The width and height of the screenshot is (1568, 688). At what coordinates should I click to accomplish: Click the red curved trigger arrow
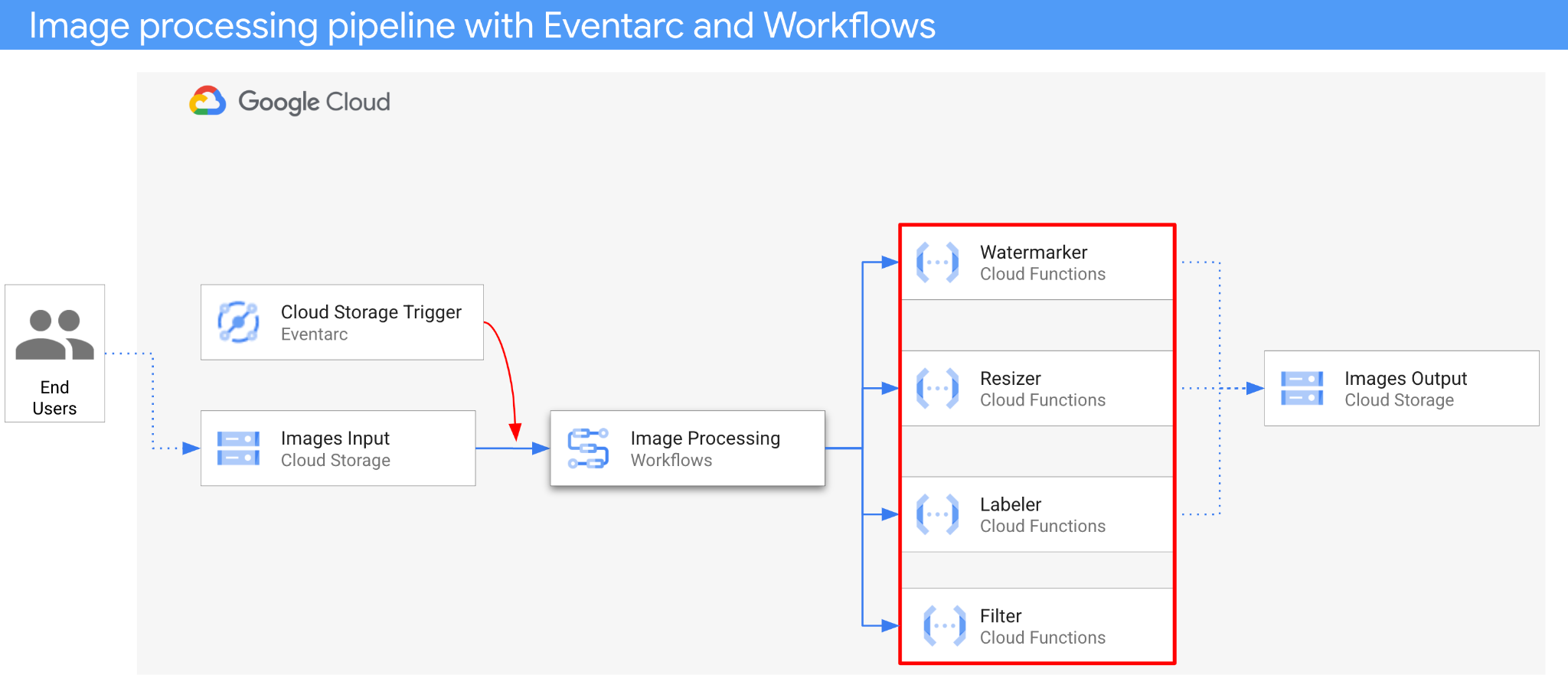pyautogui.click(x=507, y=367)
